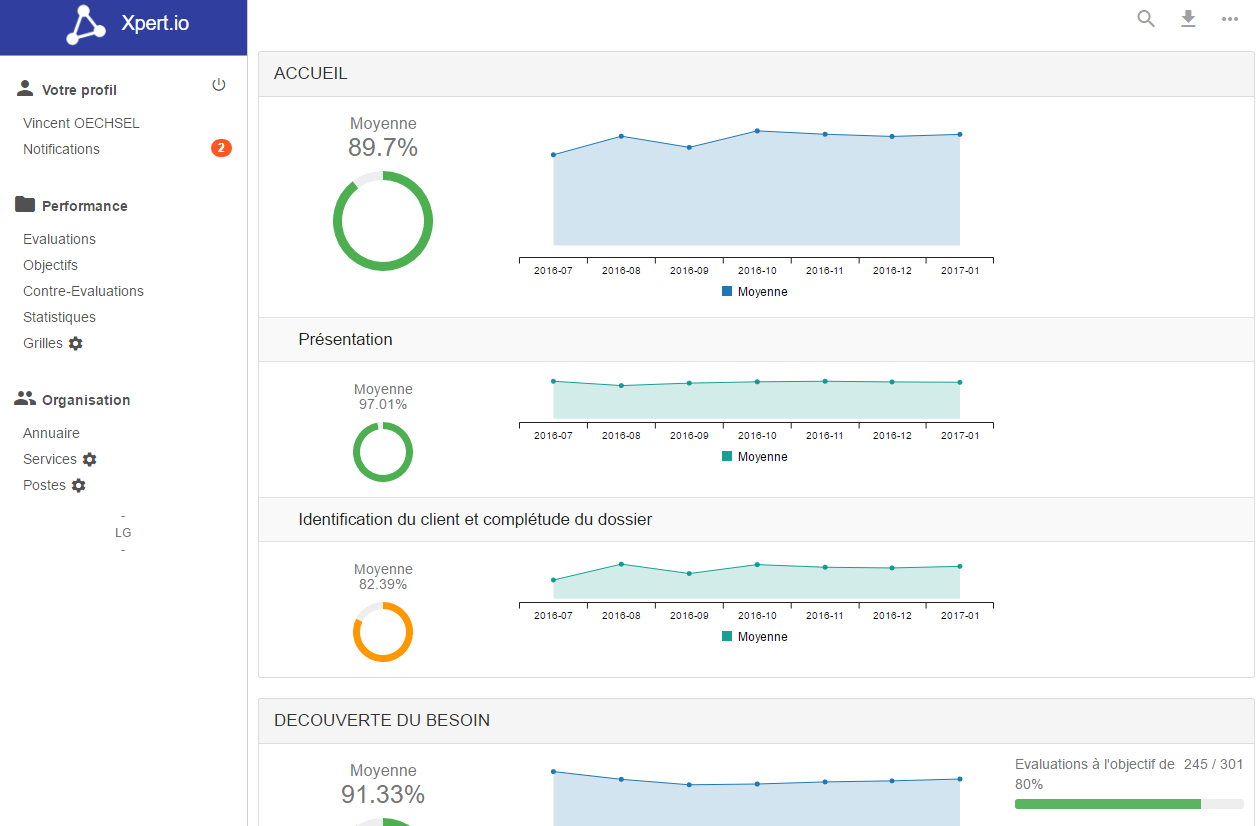1259x826 pixels.
Task: Open the Annuaire directory
Action: point(51,433)
